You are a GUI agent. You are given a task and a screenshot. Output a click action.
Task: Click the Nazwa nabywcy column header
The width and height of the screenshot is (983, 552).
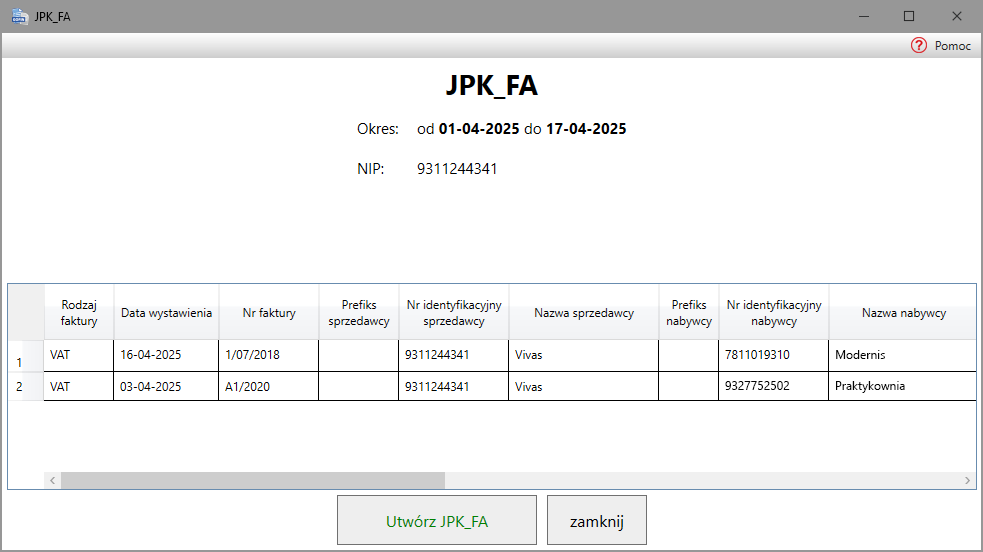coord(903,313)
